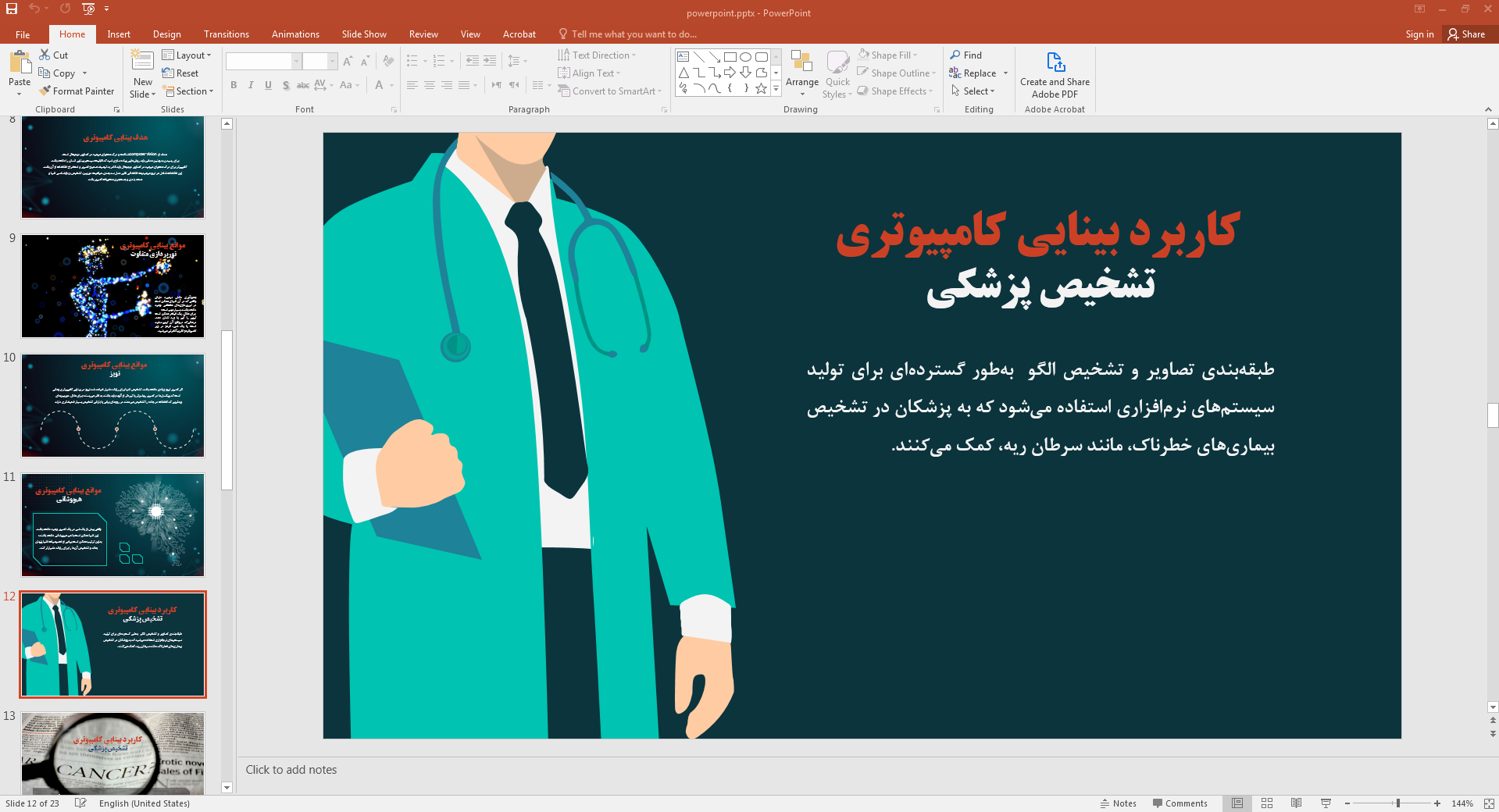Open the Font Color swatch button
The width and height of the screenshot is (1499, 812).
point(380,85)
